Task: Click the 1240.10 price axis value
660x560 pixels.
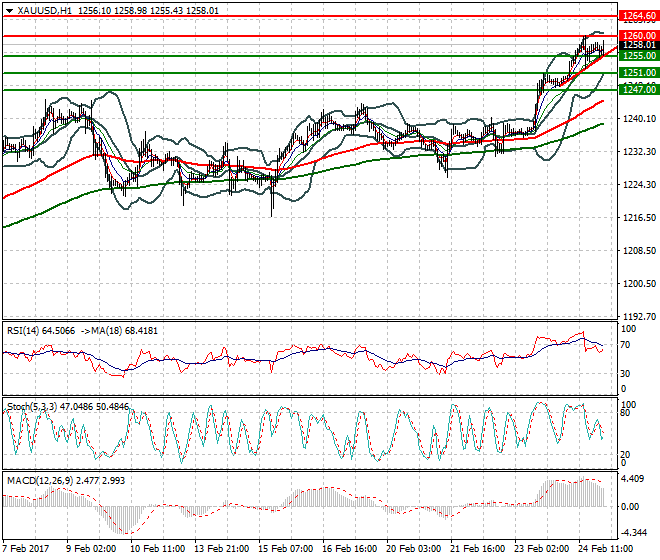Action: coord(639,119)
